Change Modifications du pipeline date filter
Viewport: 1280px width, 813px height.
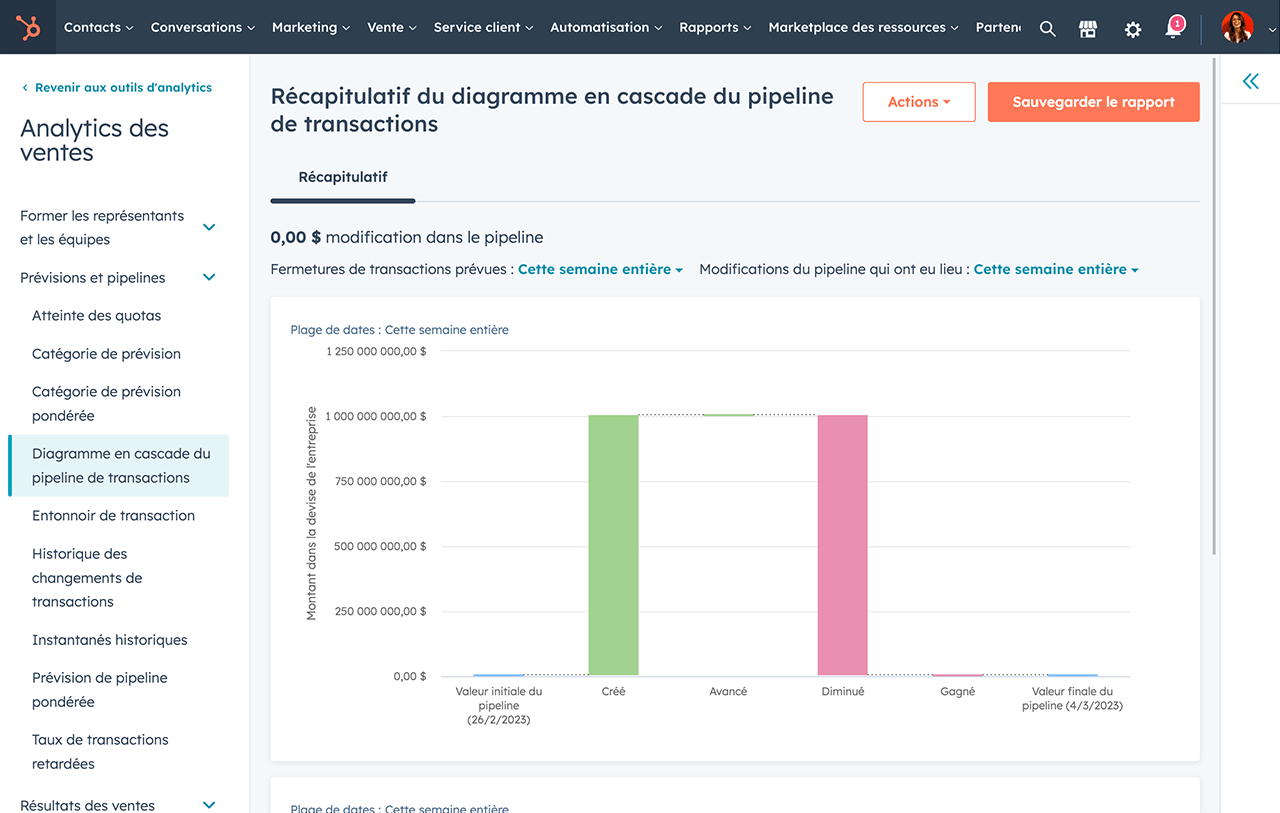[x=1055, y=269]
